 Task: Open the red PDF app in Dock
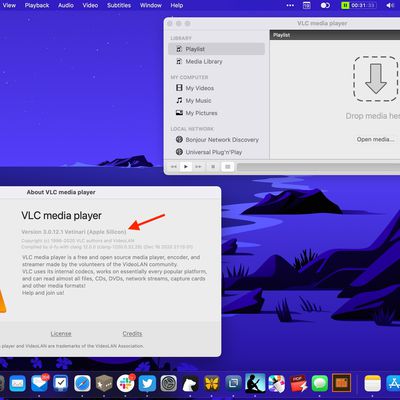[298, 384]
